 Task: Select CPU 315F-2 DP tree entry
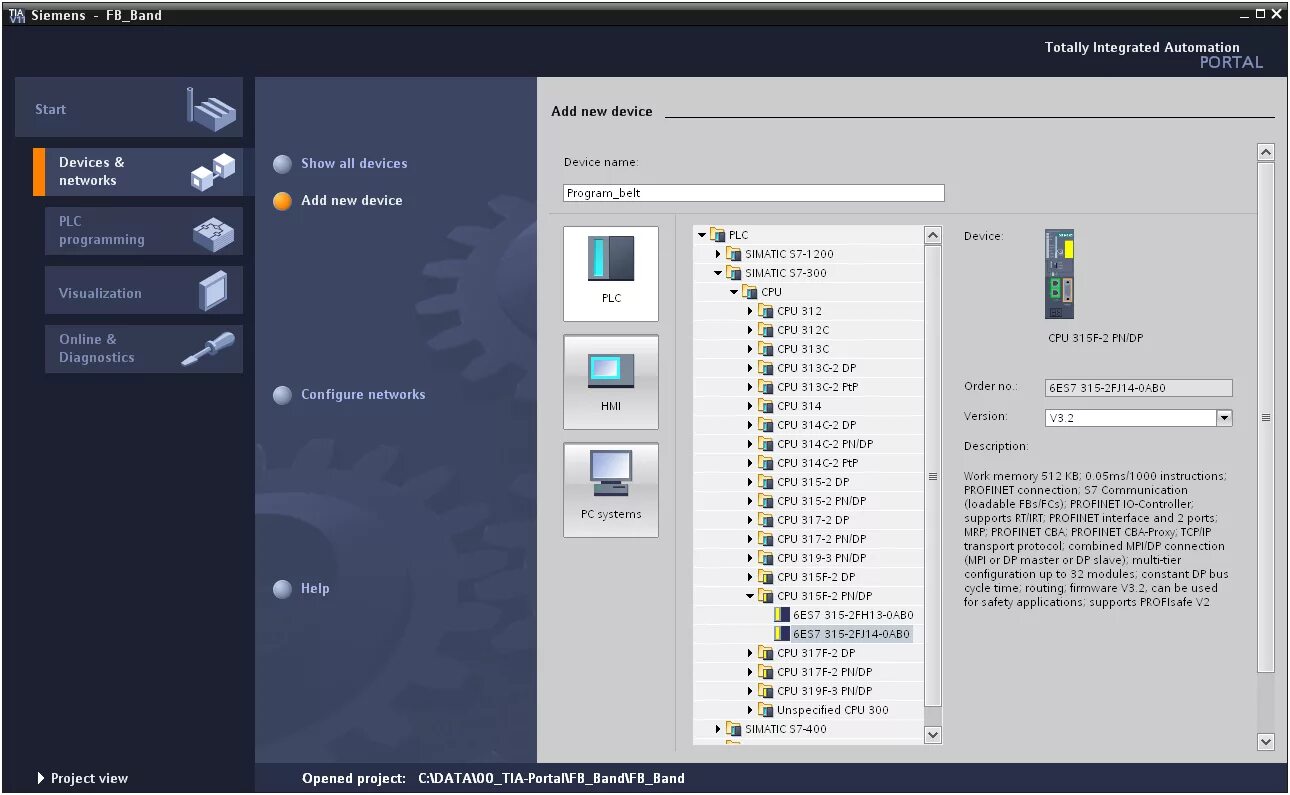tap(816, 577)
